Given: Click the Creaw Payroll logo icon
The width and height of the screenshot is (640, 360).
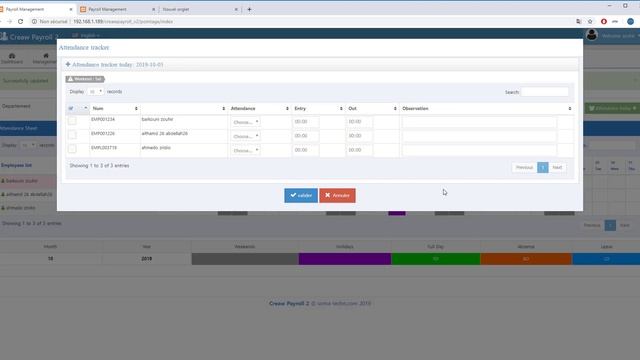Looking at the screenshot, I should (x=4, y=37).
